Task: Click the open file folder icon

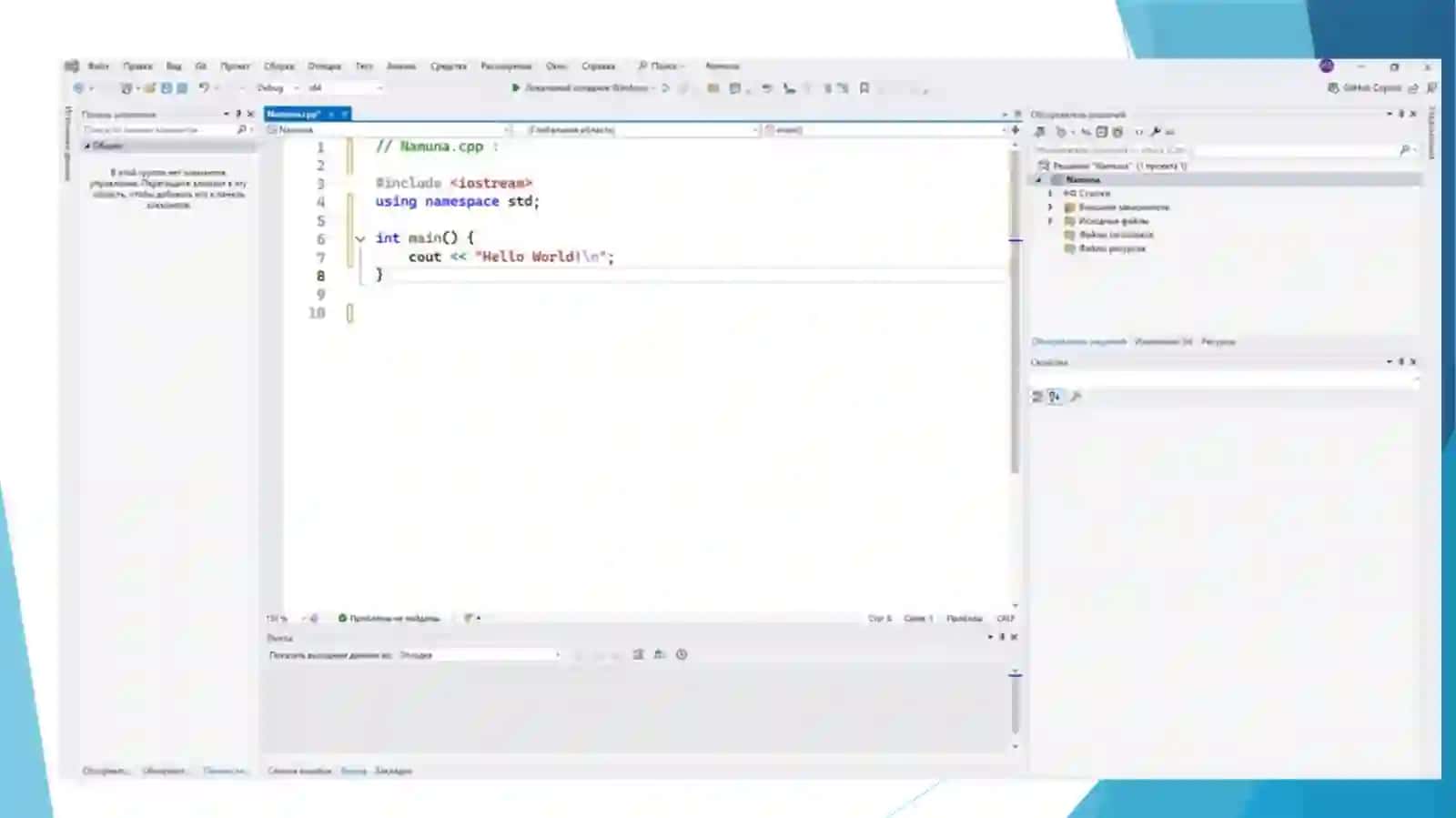Action: [x=150, y=88]
